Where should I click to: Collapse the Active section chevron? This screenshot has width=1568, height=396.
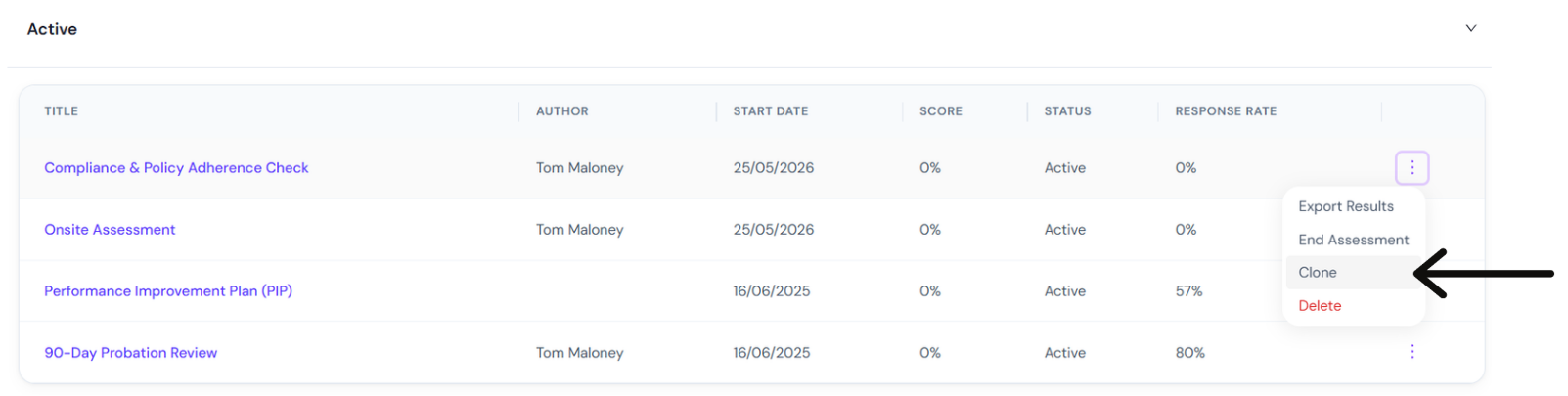(x=1470, y=28)
